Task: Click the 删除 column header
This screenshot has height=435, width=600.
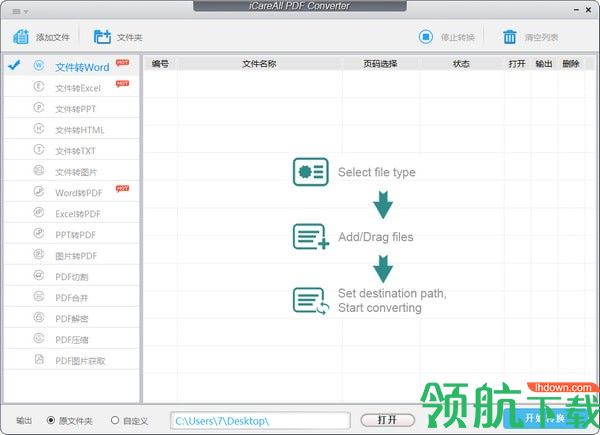Action: pos(571,64)
